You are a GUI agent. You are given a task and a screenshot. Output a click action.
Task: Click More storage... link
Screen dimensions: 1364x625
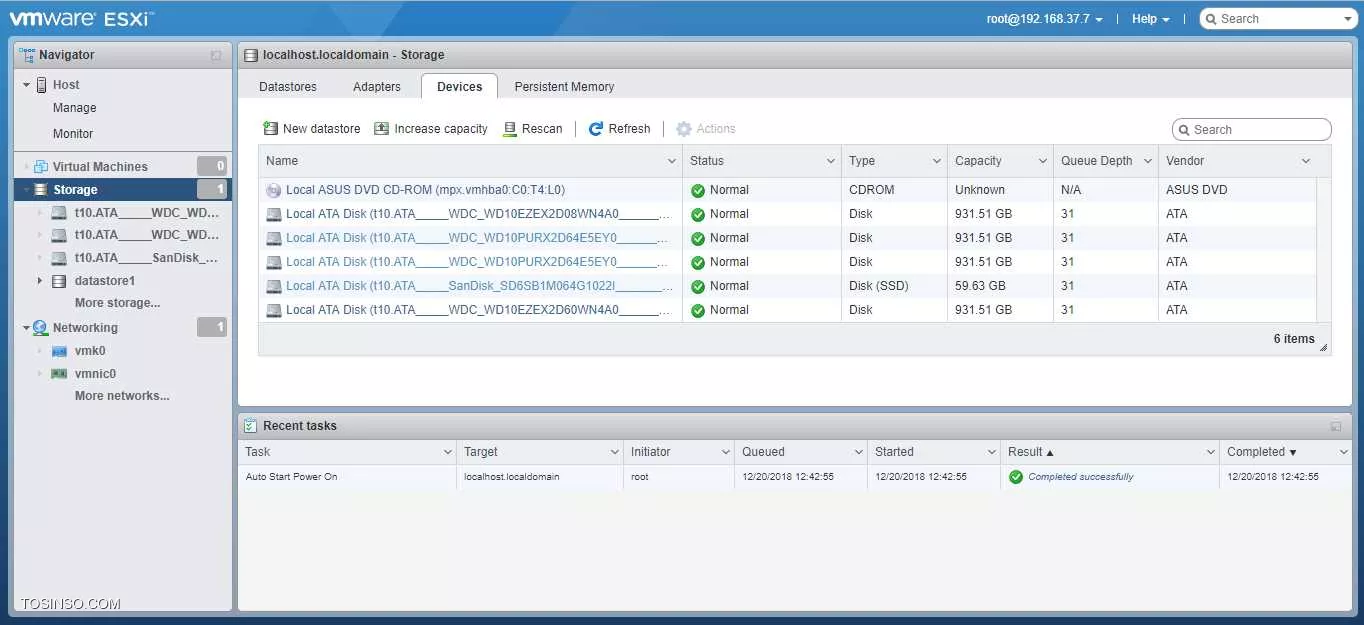point(118,303)
